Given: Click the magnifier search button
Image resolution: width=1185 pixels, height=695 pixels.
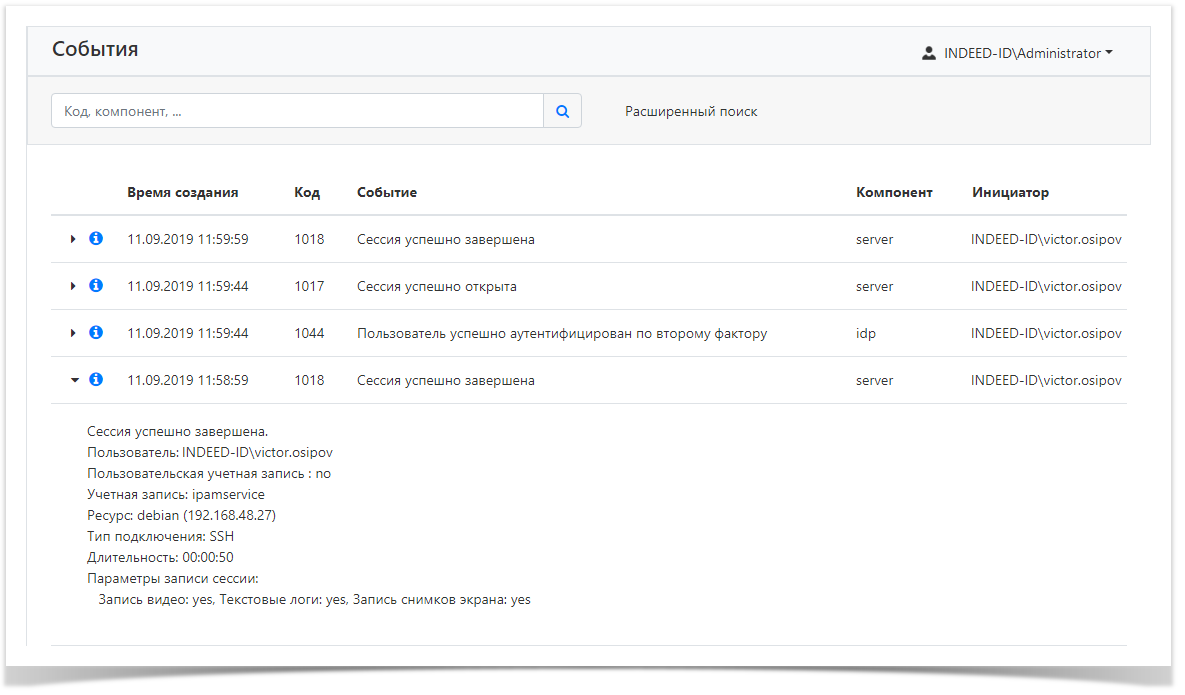Looking at the screenshot, I should click(x=562, y=111).
